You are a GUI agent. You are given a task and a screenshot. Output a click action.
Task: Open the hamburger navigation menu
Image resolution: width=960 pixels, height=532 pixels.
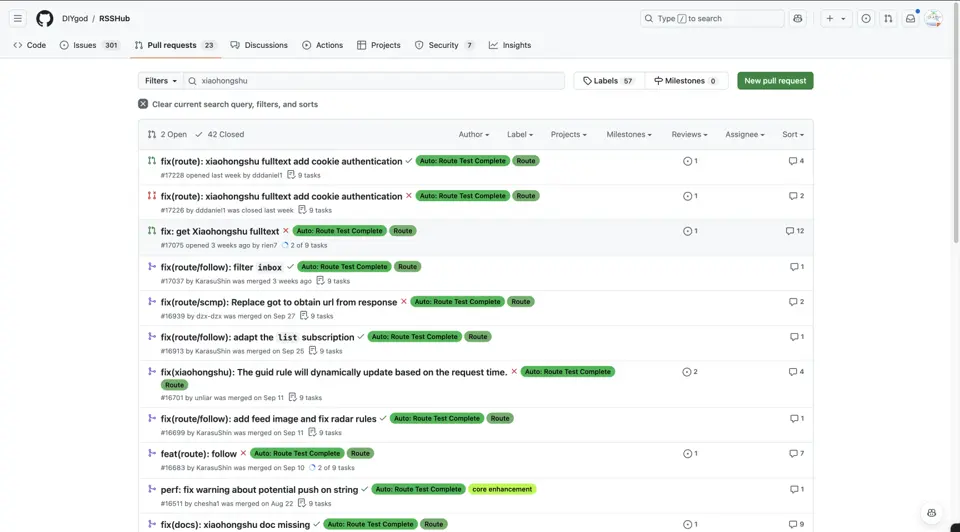tap(18, 18)
